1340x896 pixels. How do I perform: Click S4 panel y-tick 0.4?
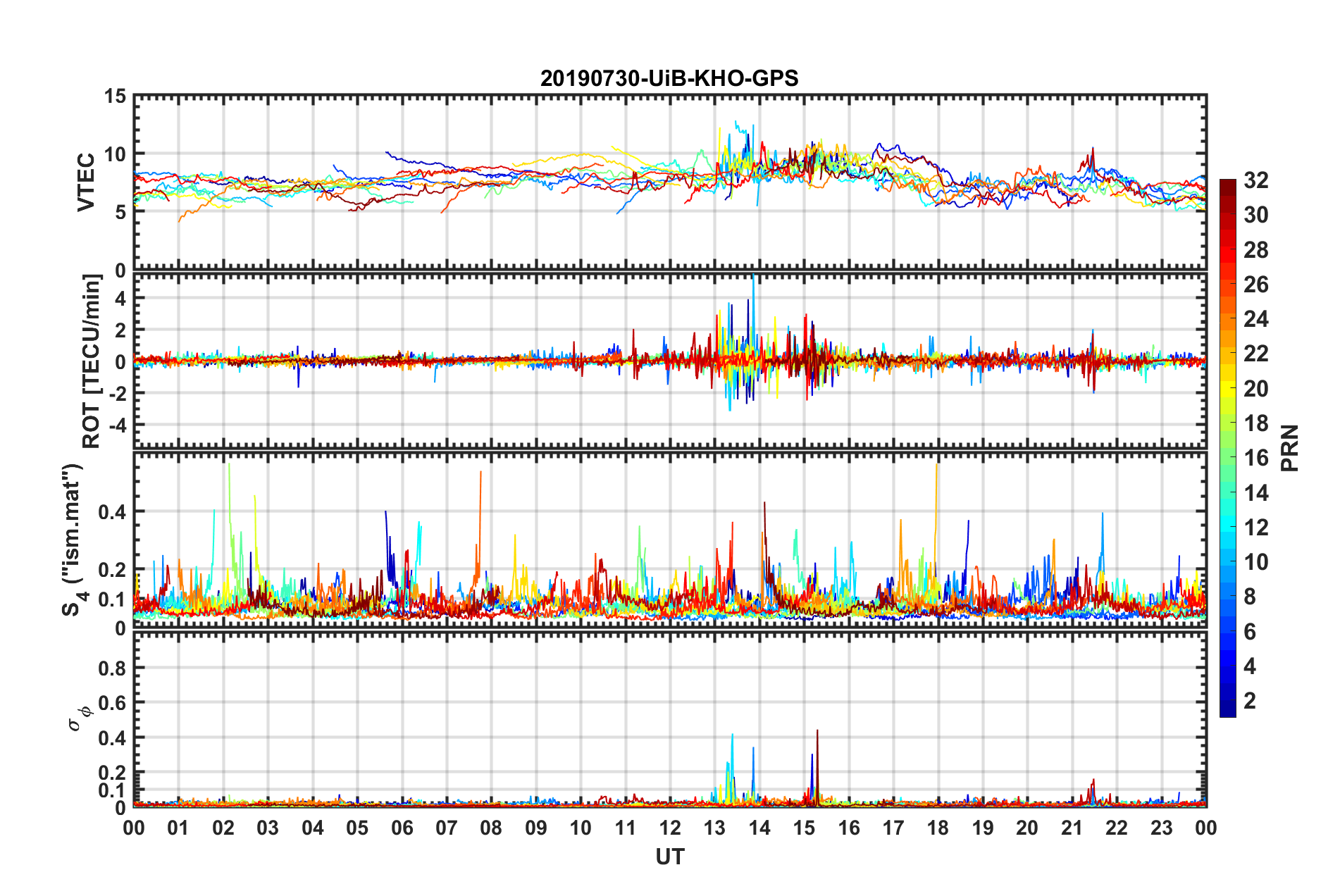112,512
